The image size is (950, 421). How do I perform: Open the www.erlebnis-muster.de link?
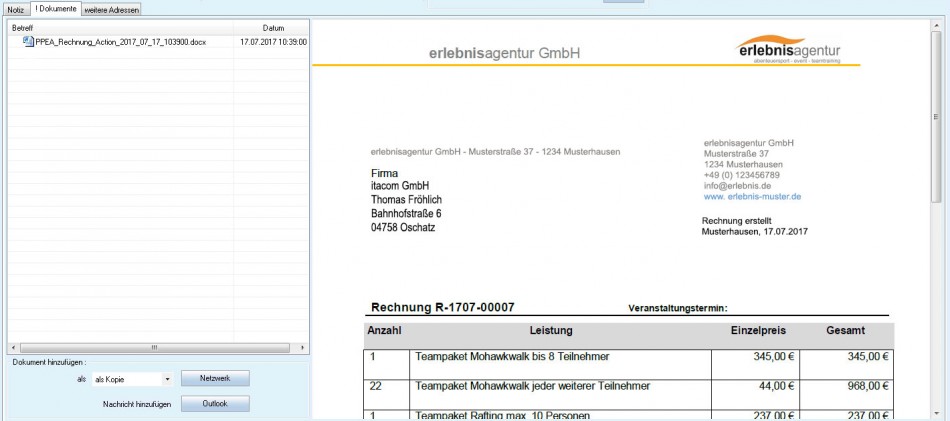click(x=752, y=197)
